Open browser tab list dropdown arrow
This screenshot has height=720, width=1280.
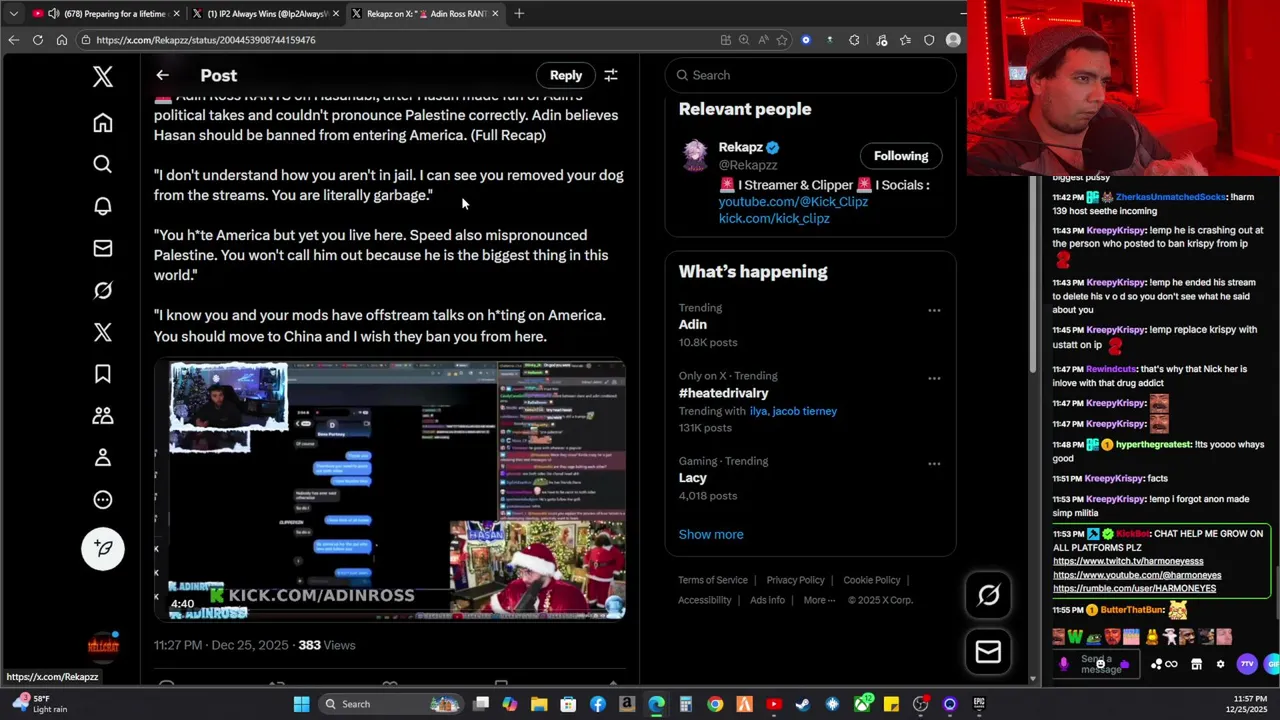[13, 14]
